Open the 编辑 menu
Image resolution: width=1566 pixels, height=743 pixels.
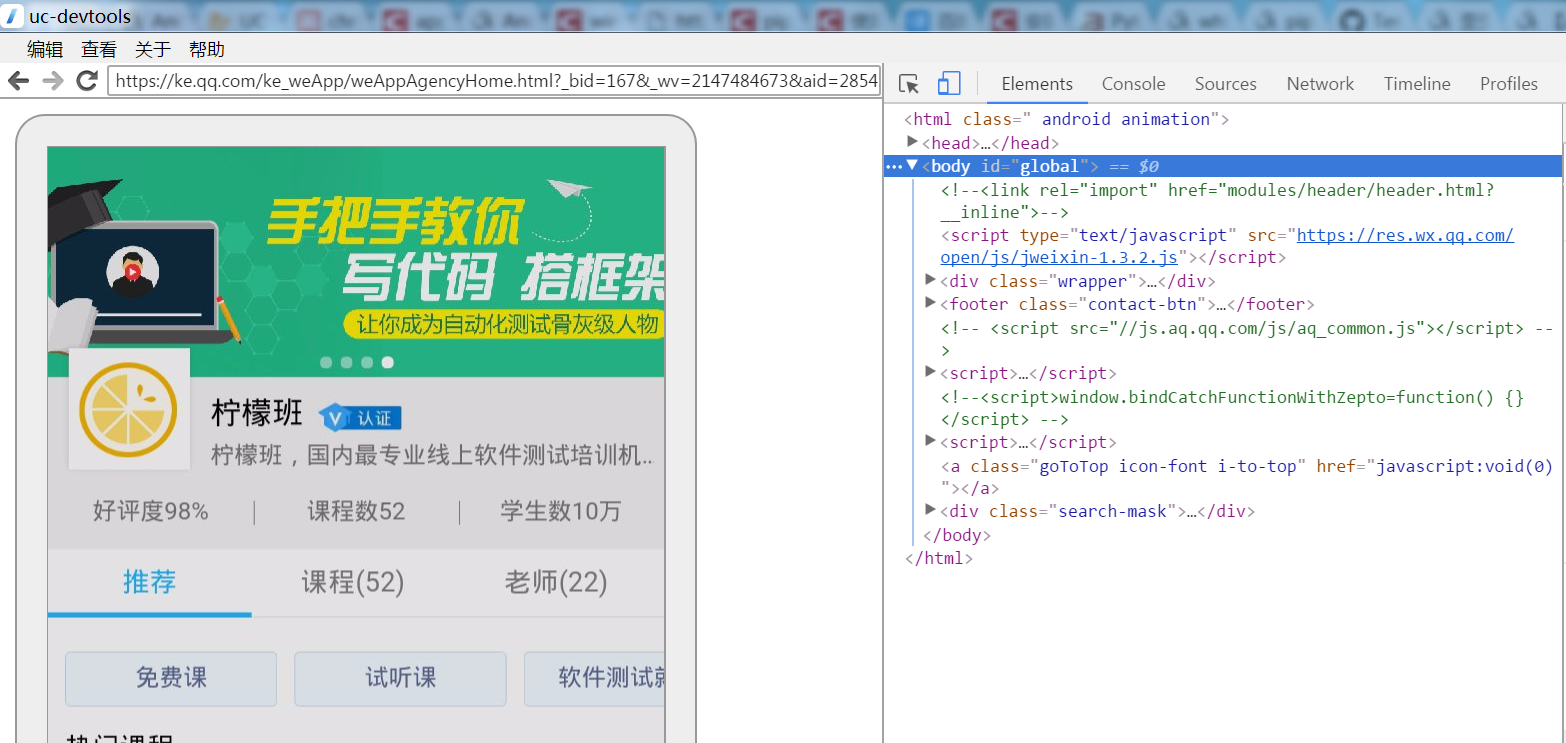point(45,49)
